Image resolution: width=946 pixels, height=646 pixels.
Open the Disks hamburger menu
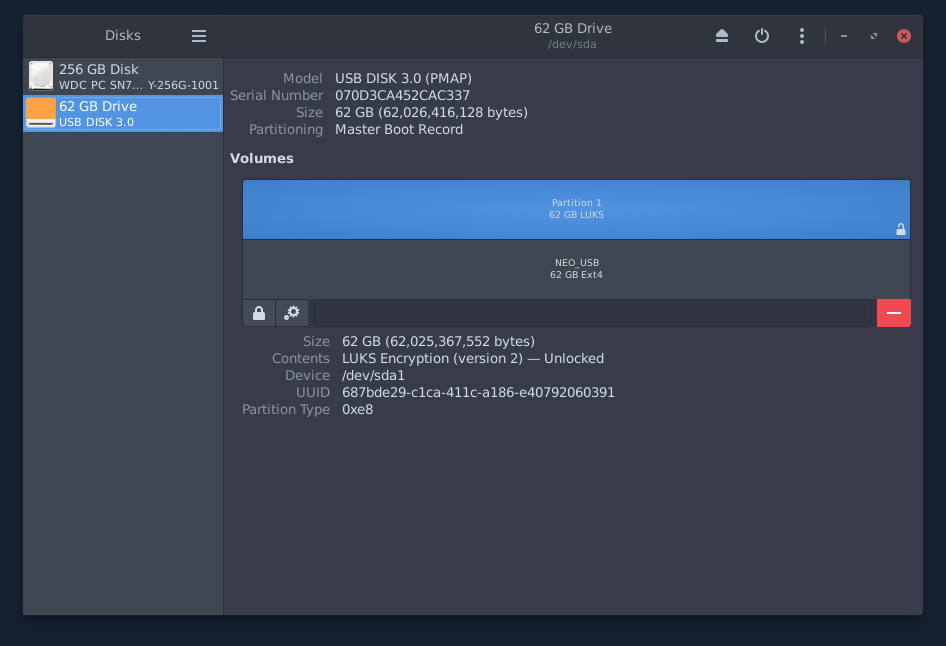198,36
